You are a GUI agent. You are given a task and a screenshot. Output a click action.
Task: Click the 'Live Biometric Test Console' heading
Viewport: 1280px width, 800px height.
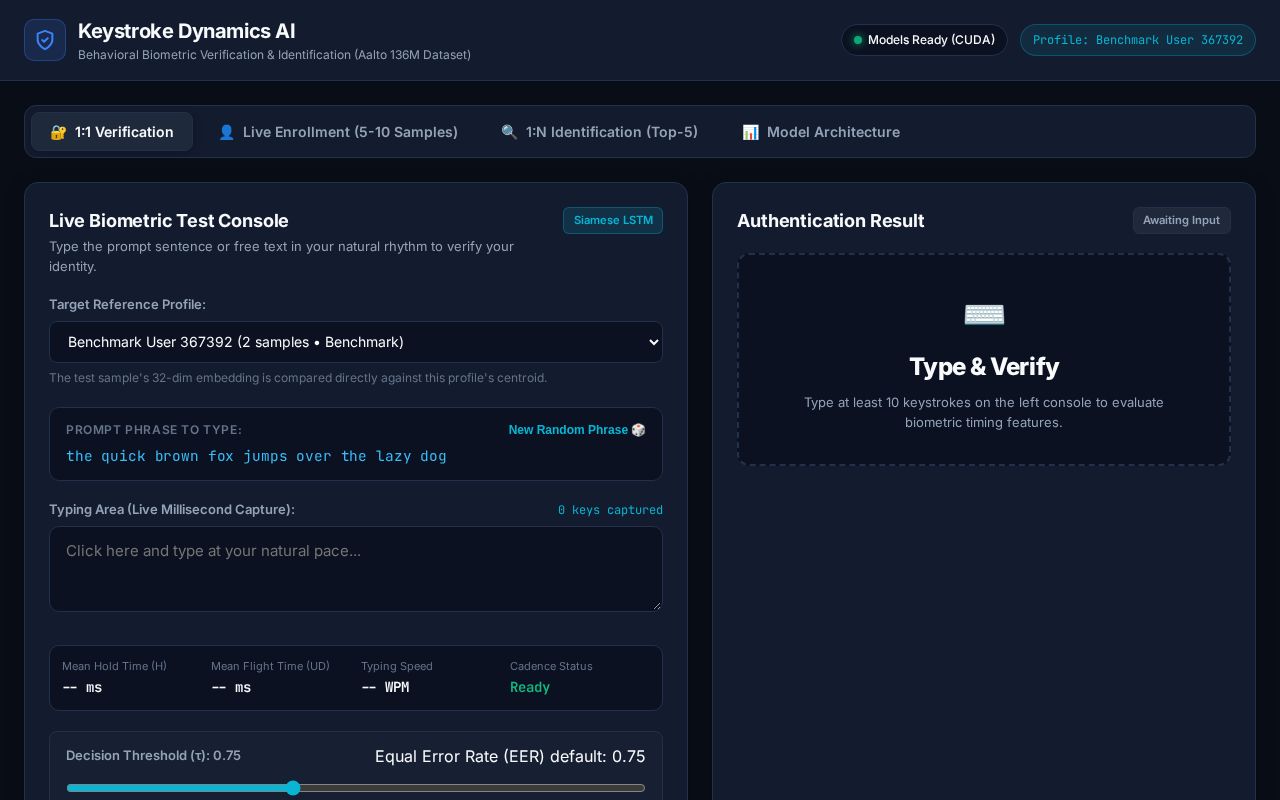coord(169,221)
